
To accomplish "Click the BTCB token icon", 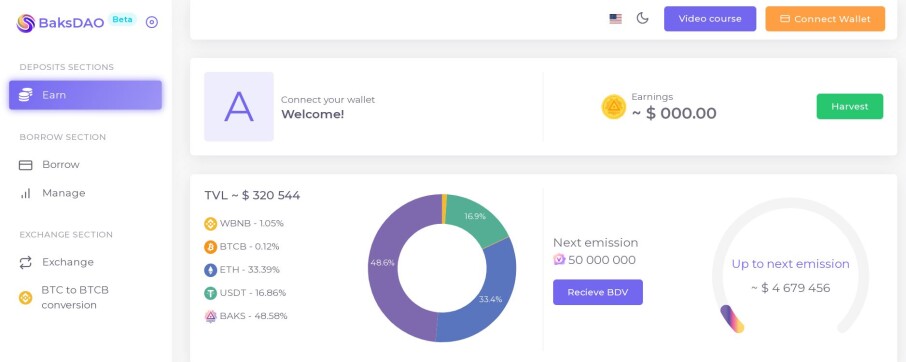I will click(210, 247).
